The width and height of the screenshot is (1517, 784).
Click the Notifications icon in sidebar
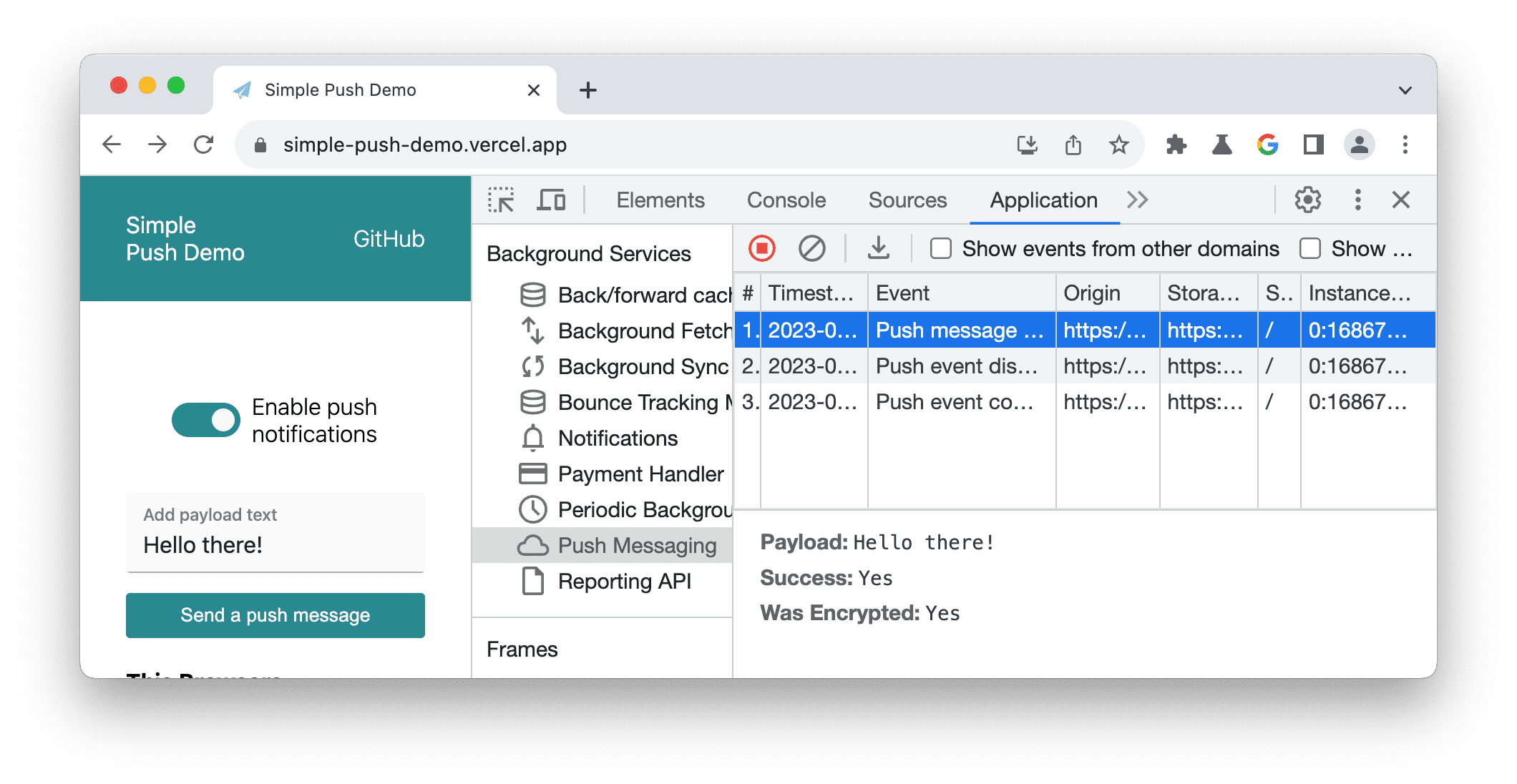[x=532, y=438]
